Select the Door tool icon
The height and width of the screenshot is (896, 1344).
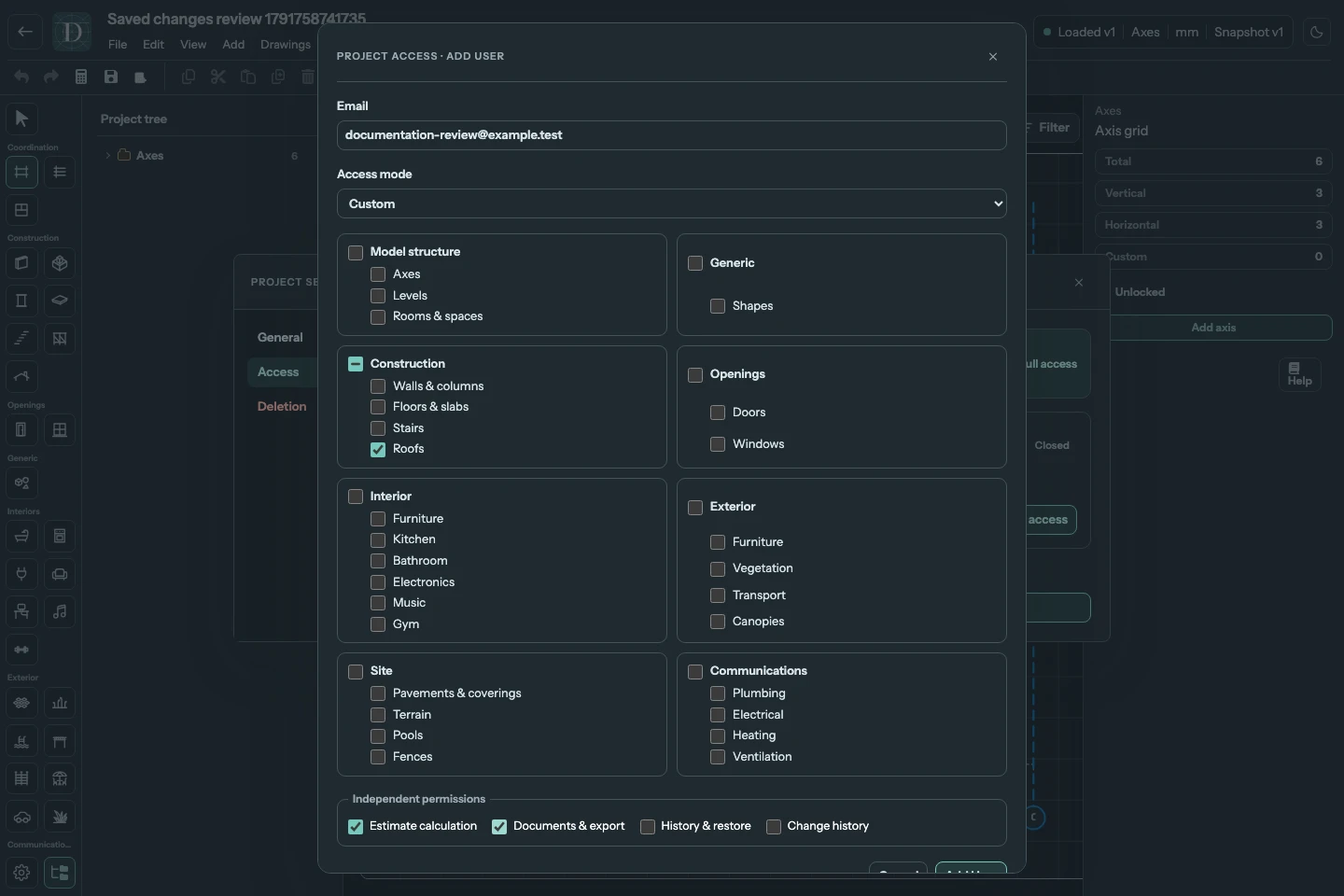[21, 429]
